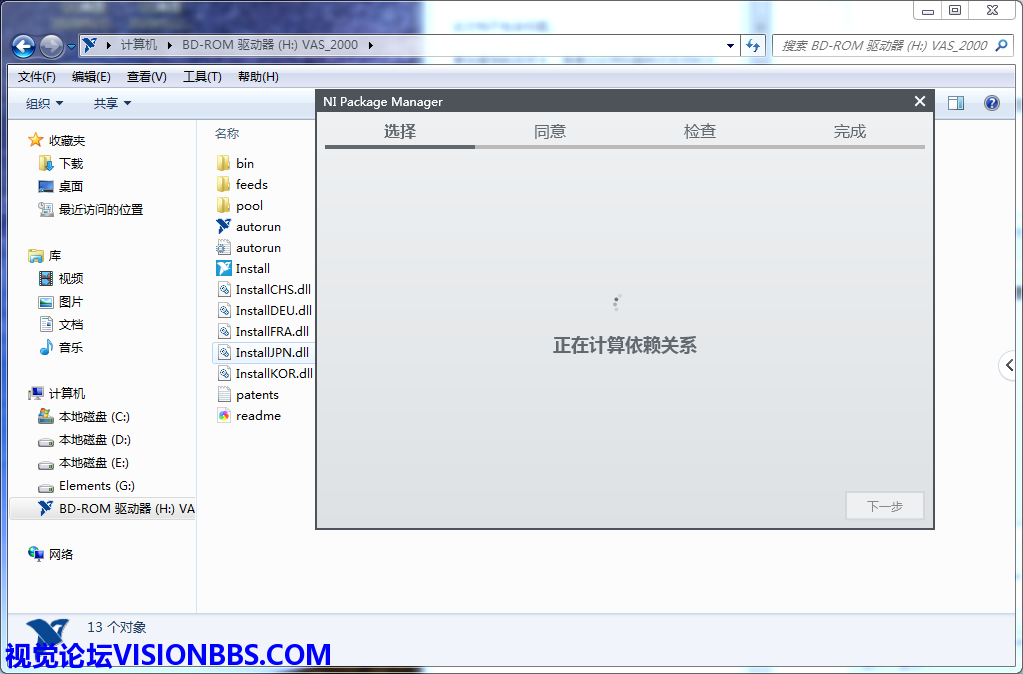1023x674 pixels.
Task: Click the 同意 step tab
Action: 550,132
